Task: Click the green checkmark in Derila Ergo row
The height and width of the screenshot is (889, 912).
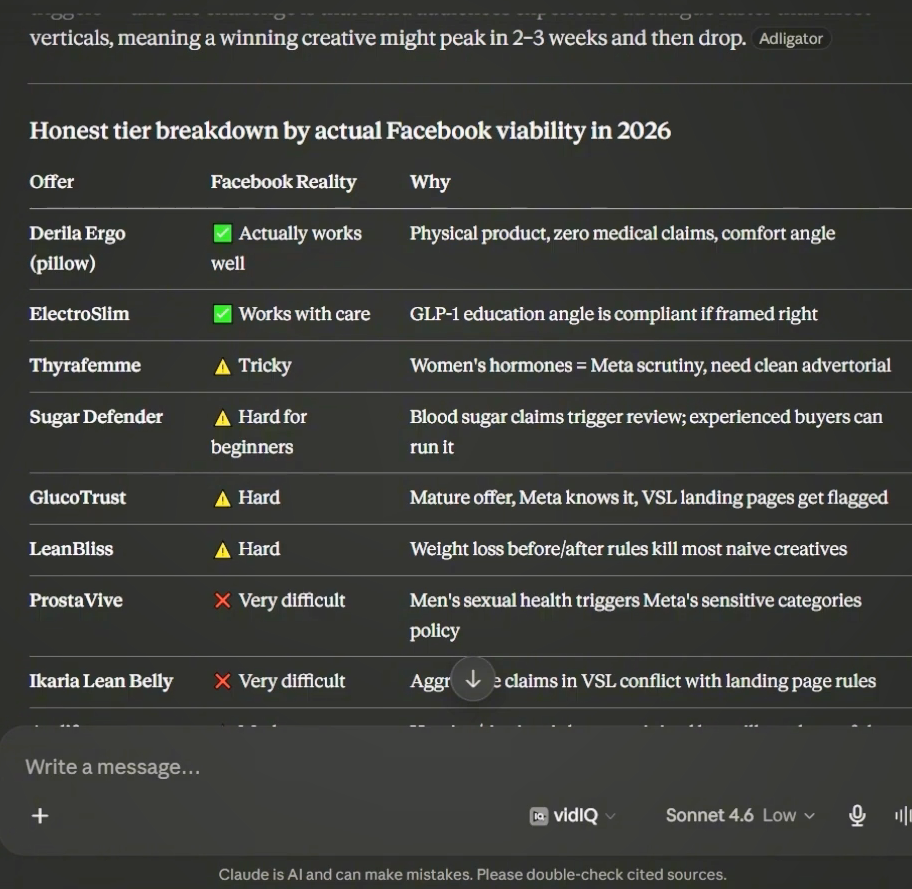Action: tap(222, 233)
